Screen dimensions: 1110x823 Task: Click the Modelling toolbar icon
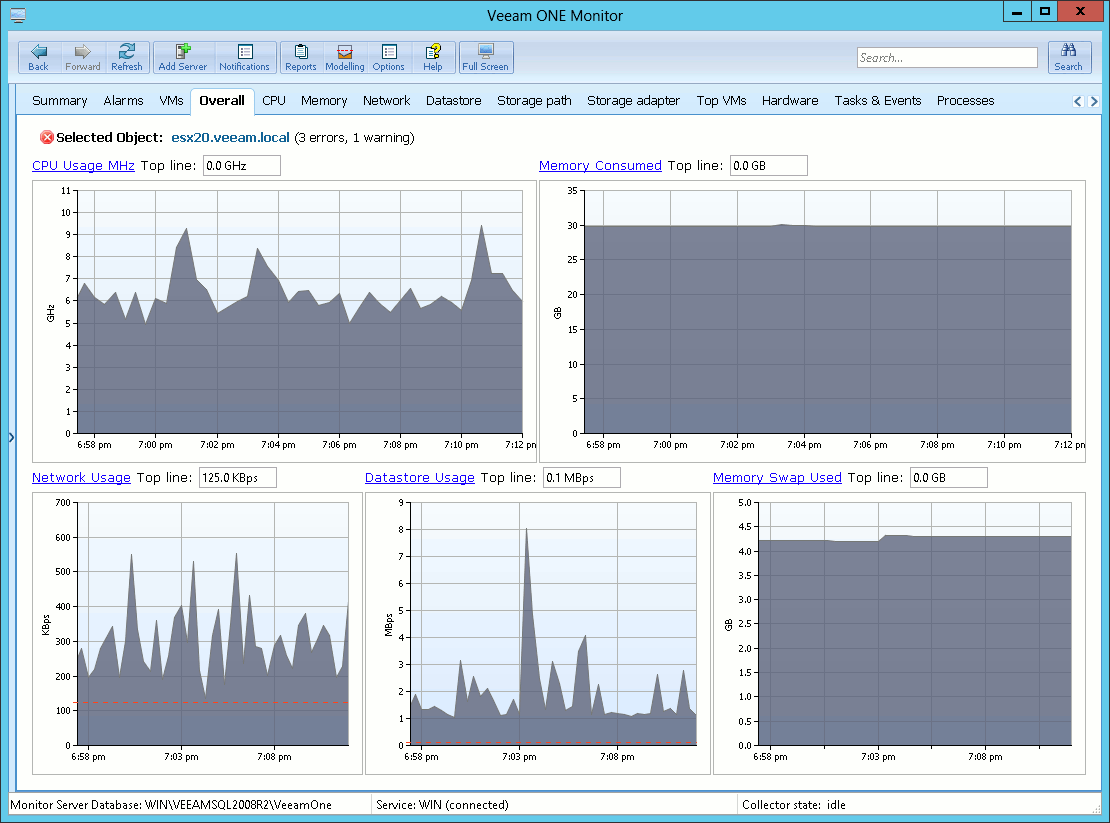pyautogui.click(x=345, y=57)
